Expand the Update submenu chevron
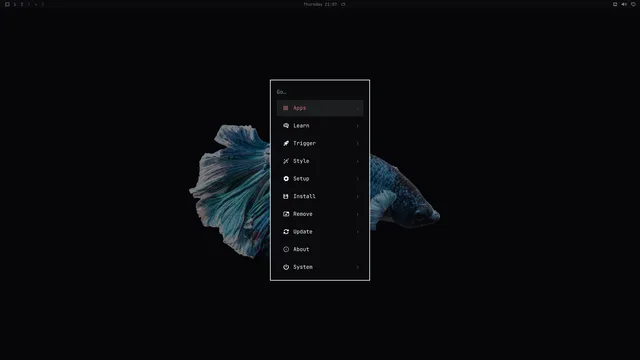640x360 pixels. pyautogui.click(x=358, y=232)
